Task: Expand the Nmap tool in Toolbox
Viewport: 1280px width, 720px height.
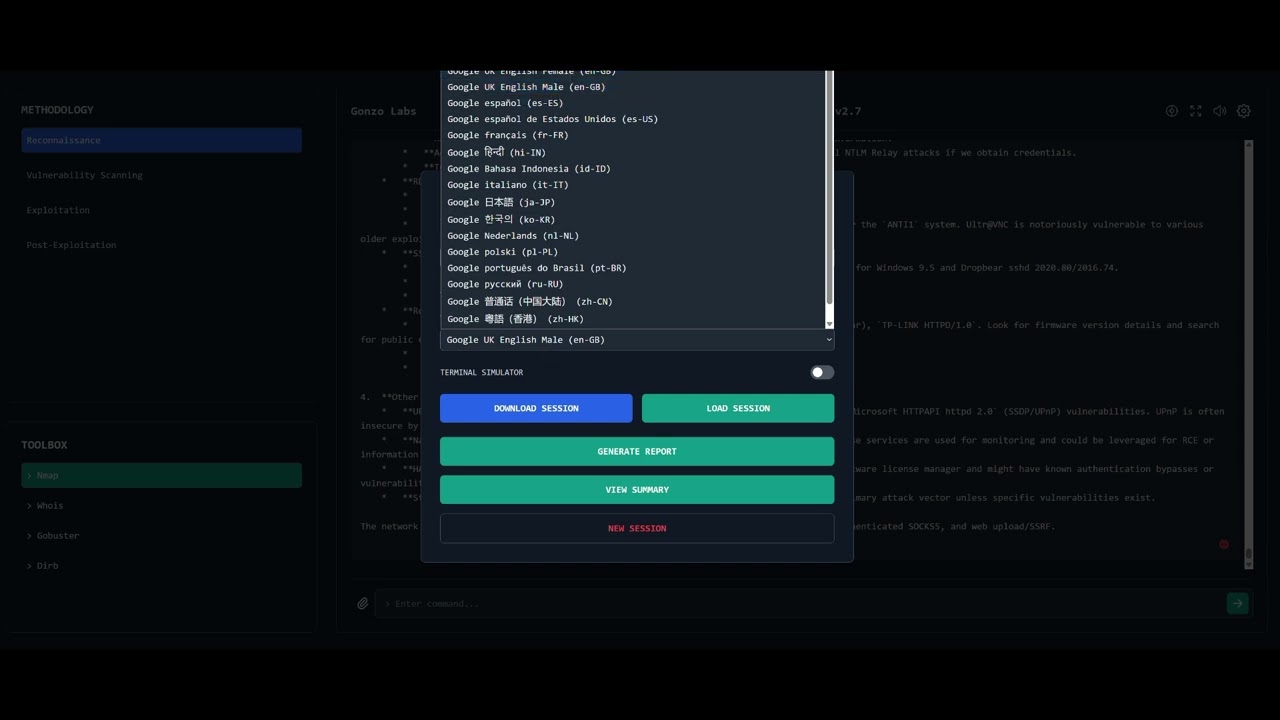Action: tap(161, 475)
